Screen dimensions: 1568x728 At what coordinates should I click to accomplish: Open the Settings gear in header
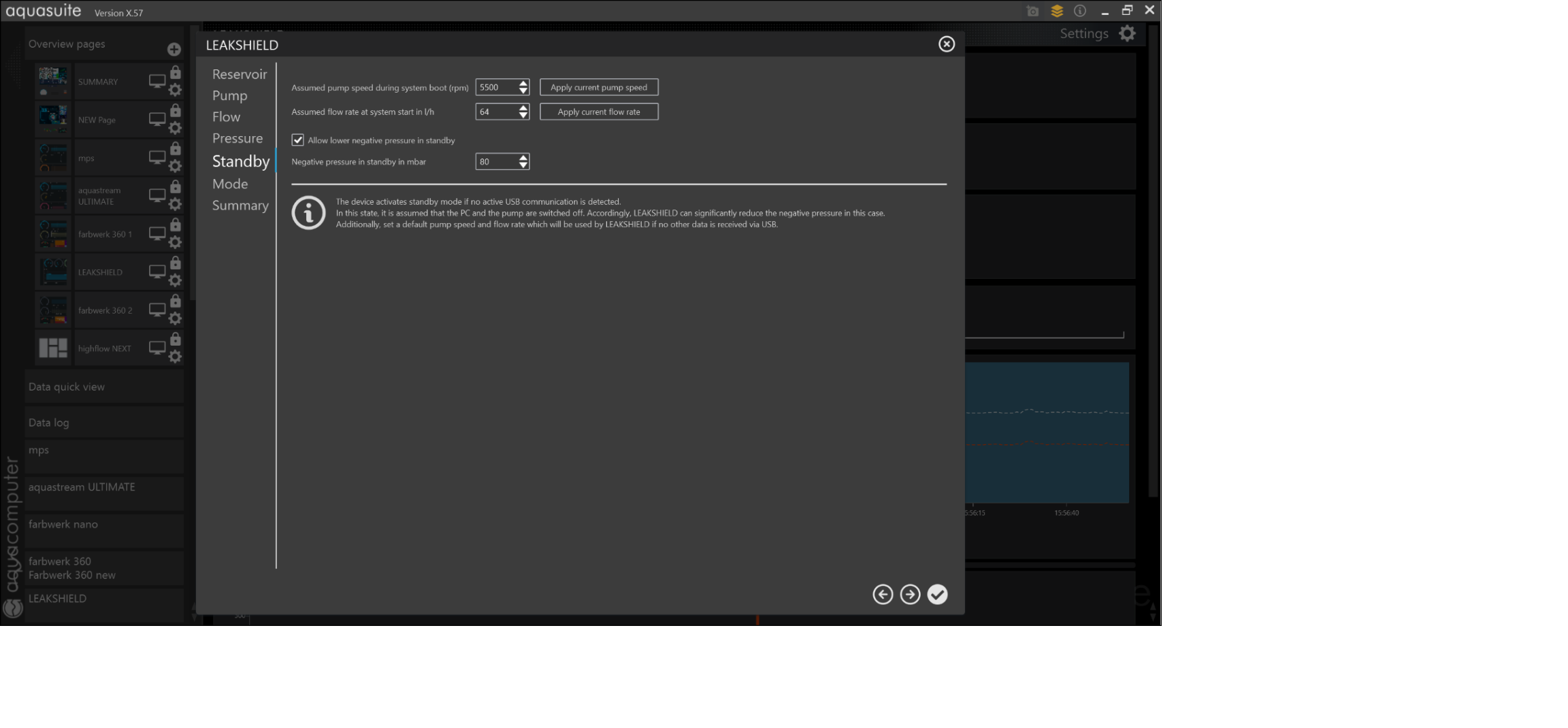[1128, 33]
